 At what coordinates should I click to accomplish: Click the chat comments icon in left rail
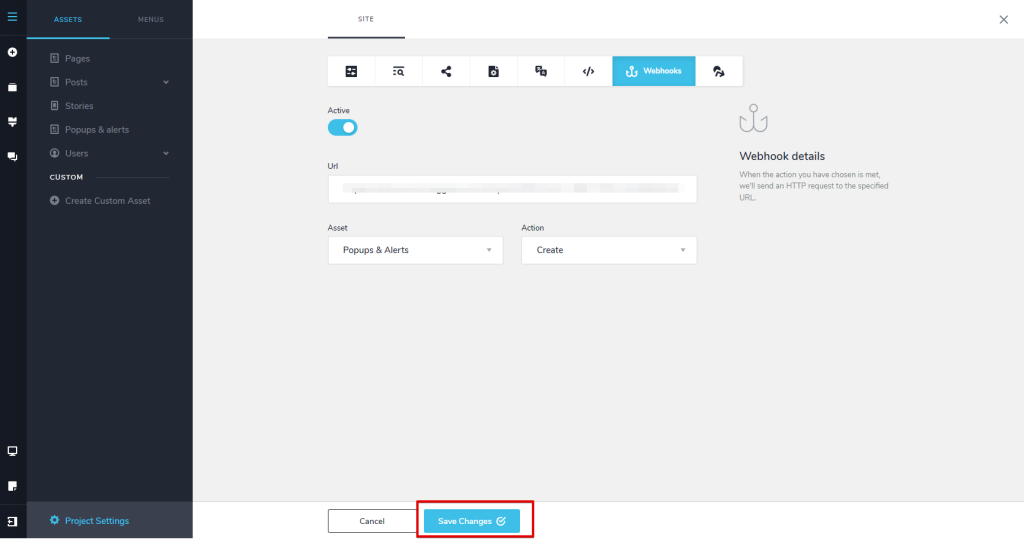click(12, 156)
